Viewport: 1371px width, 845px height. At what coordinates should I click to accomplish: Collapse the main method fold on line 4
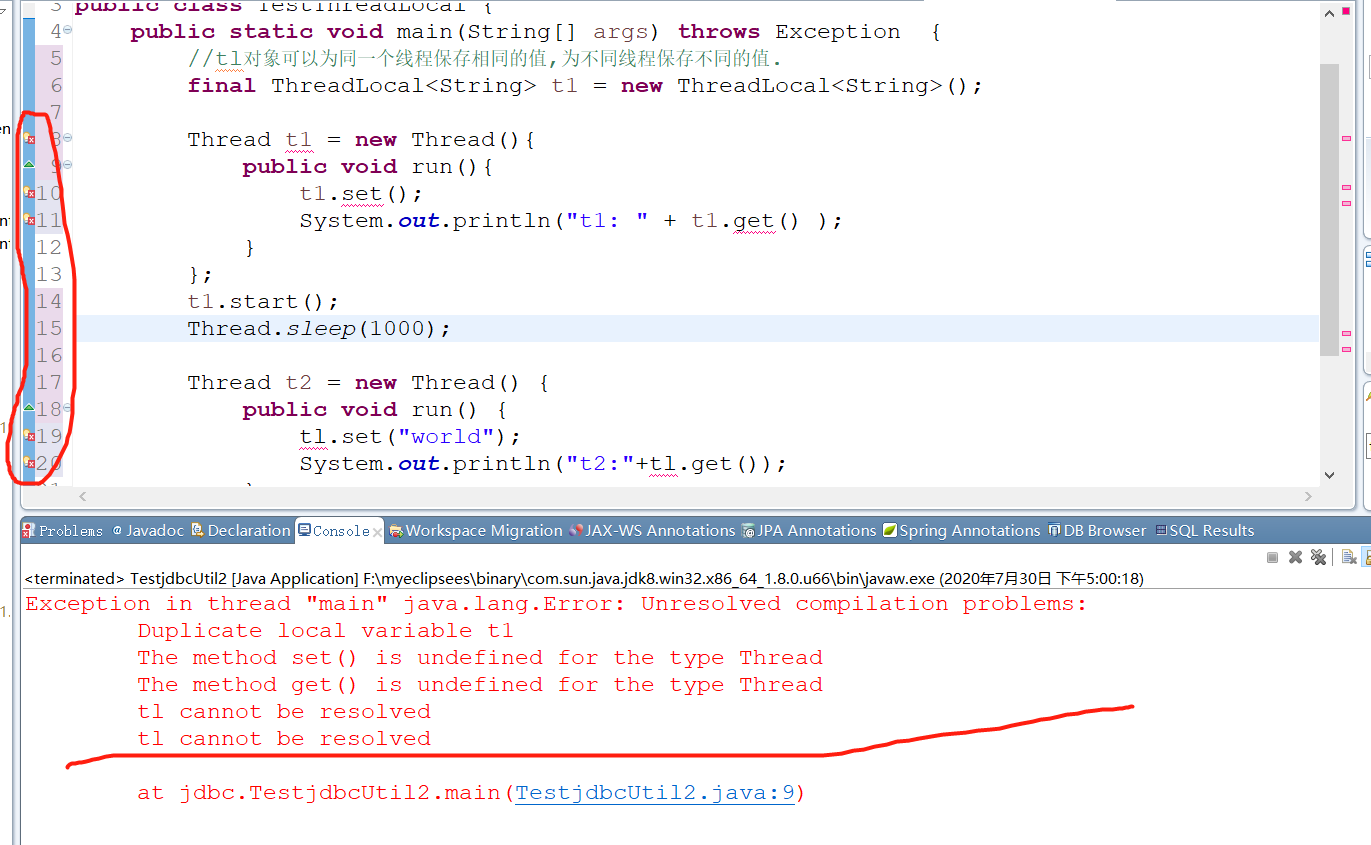coord(68,31)
